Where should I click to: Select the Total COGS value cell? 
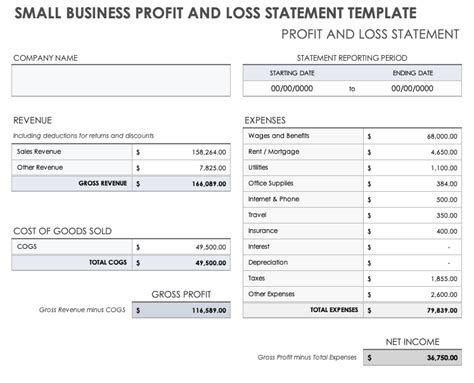(x=181, y=263)
